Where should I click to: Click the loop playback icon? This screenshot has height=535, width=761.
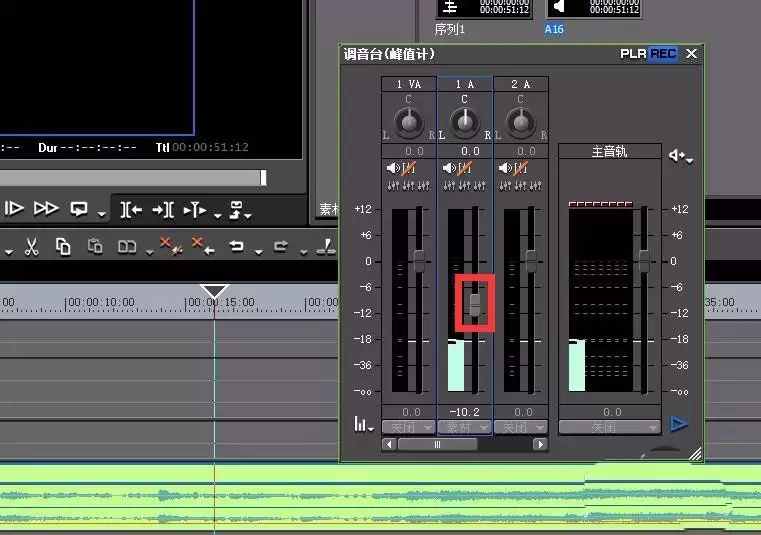[79, 209]
